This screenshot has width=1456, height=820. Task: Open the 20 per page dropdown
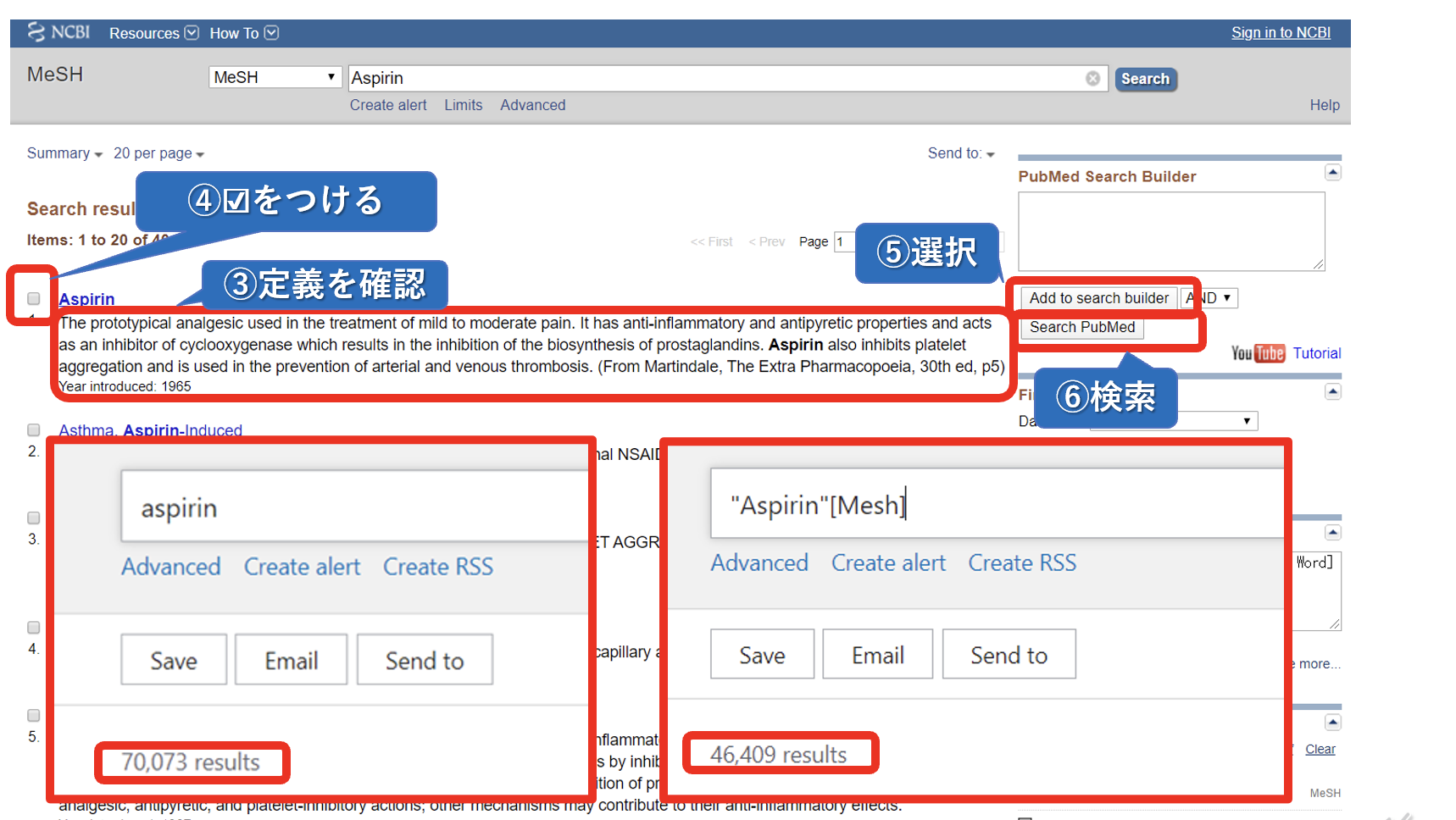[x=158, y=152]
